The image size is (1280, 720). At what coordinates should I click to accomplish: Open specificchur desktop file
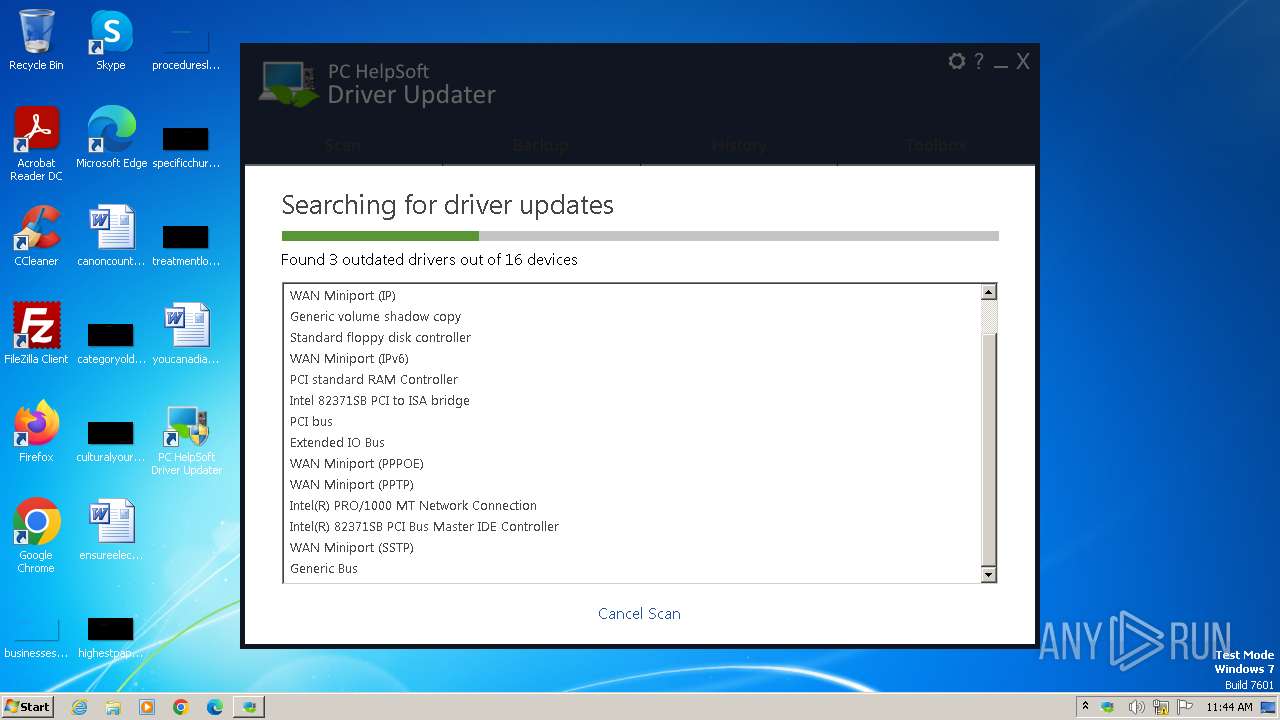pos(186,147)
